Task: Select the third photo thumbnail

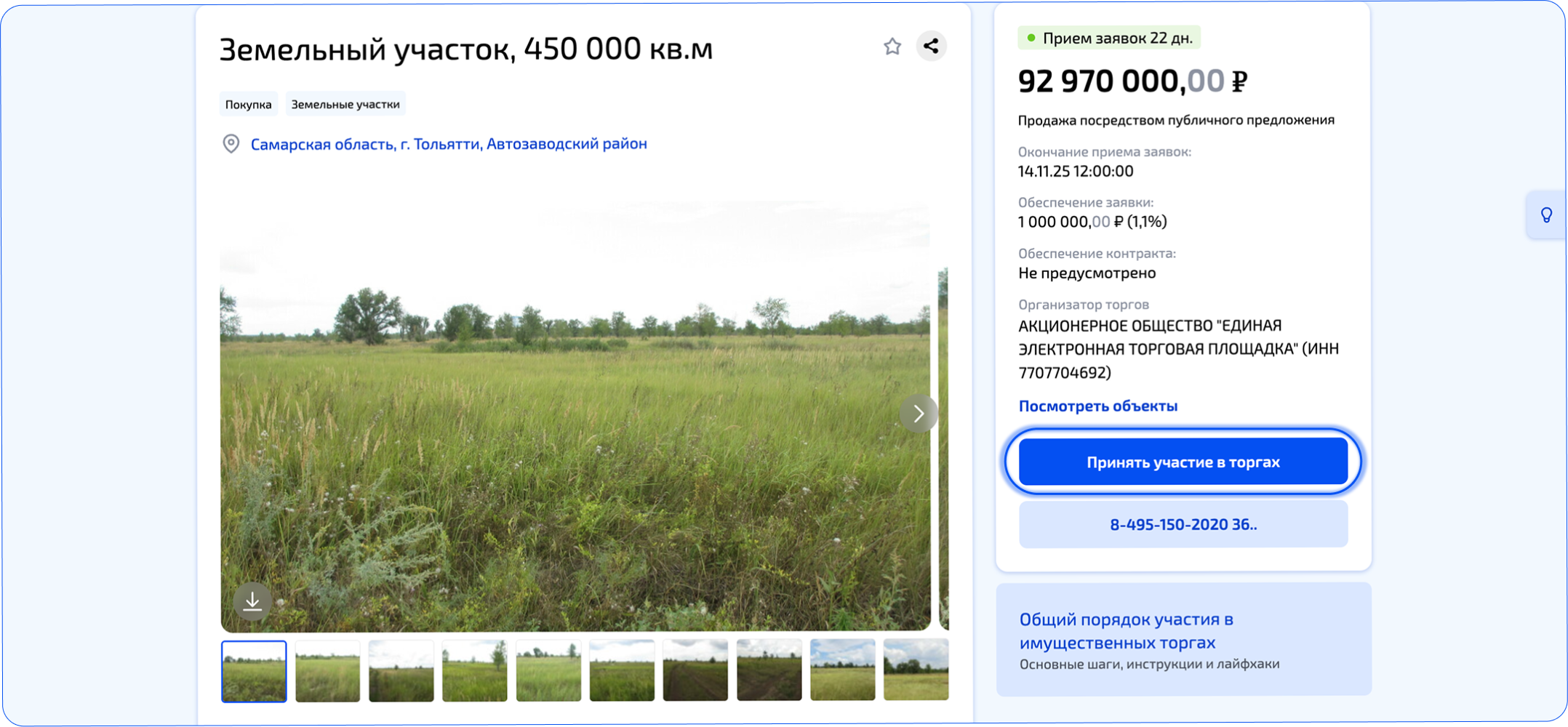Action: [401, 671]
